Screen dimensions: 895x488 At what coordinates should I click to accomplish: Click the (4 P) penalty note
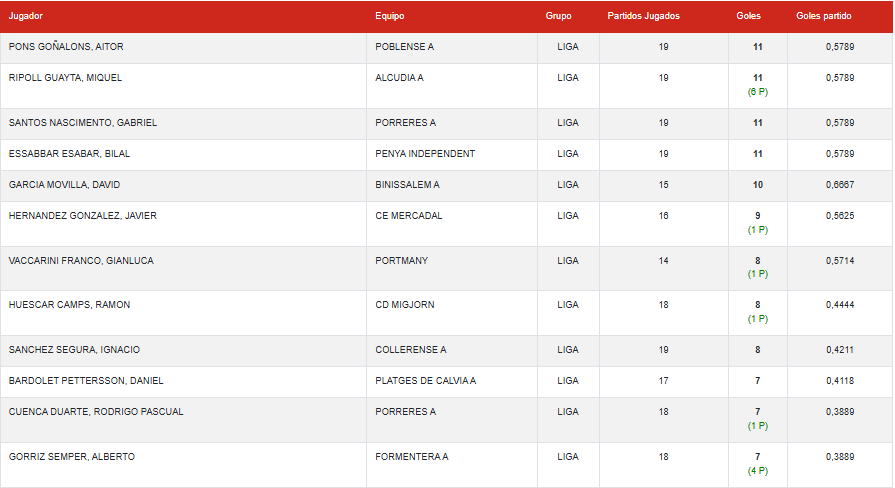point(758,471)
